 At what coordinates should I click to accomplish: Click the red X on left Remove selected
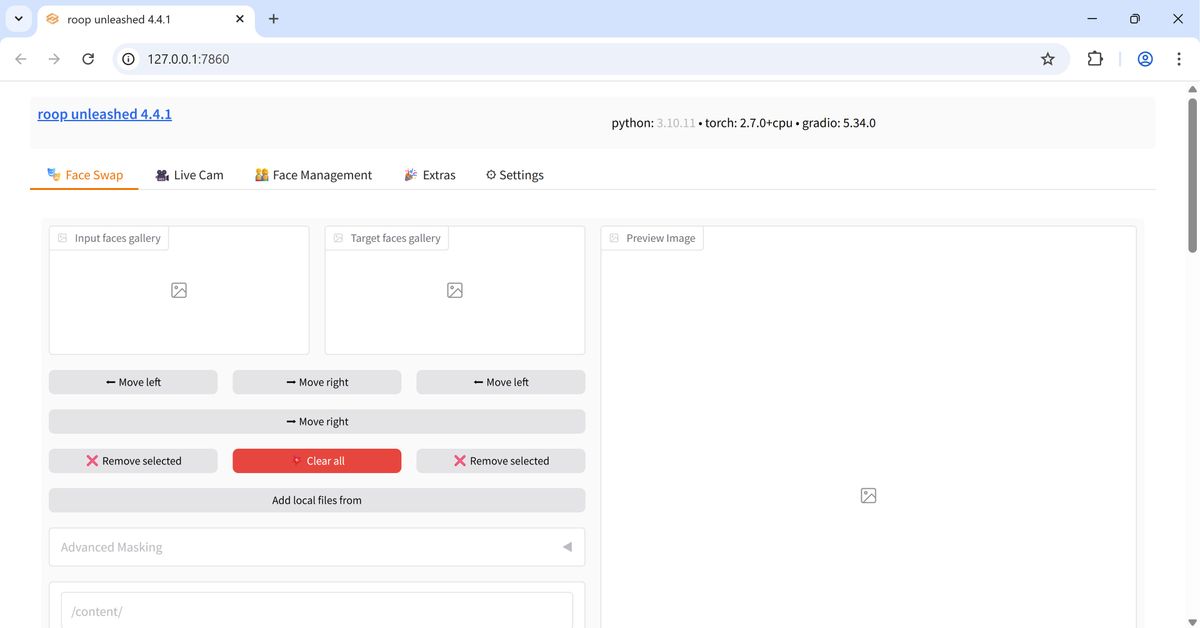(x=90, y=460)
